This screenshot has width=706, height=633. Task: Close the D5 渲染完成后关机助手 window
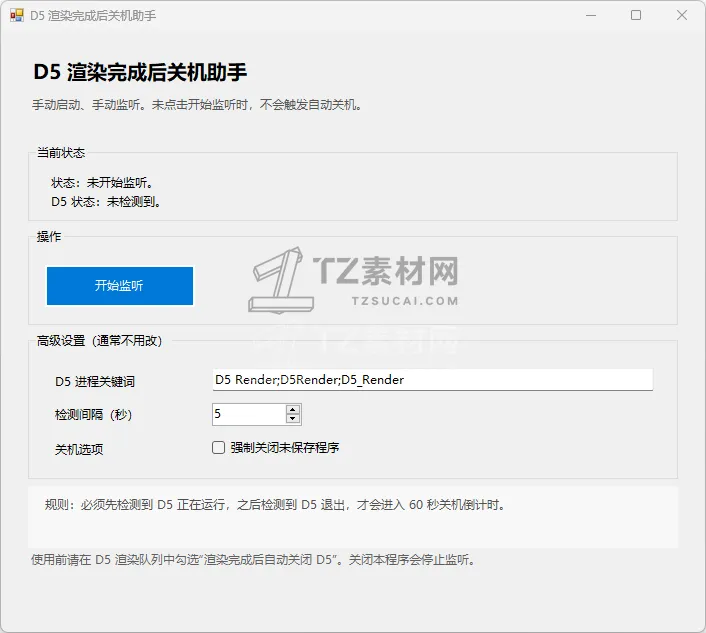682,15
